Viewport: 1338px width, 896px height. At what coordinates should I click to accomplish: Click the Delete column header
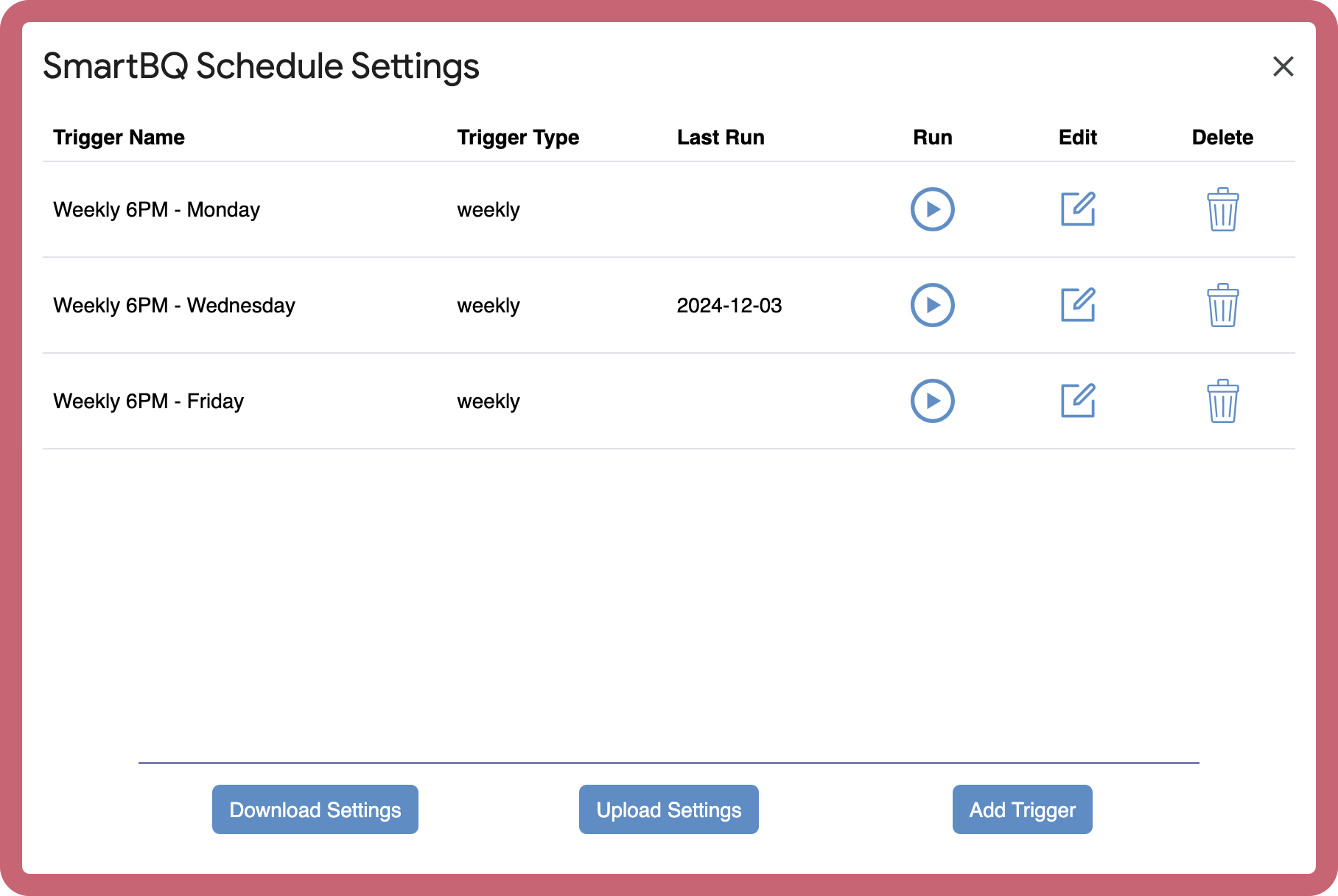[x=1222, y=138]
